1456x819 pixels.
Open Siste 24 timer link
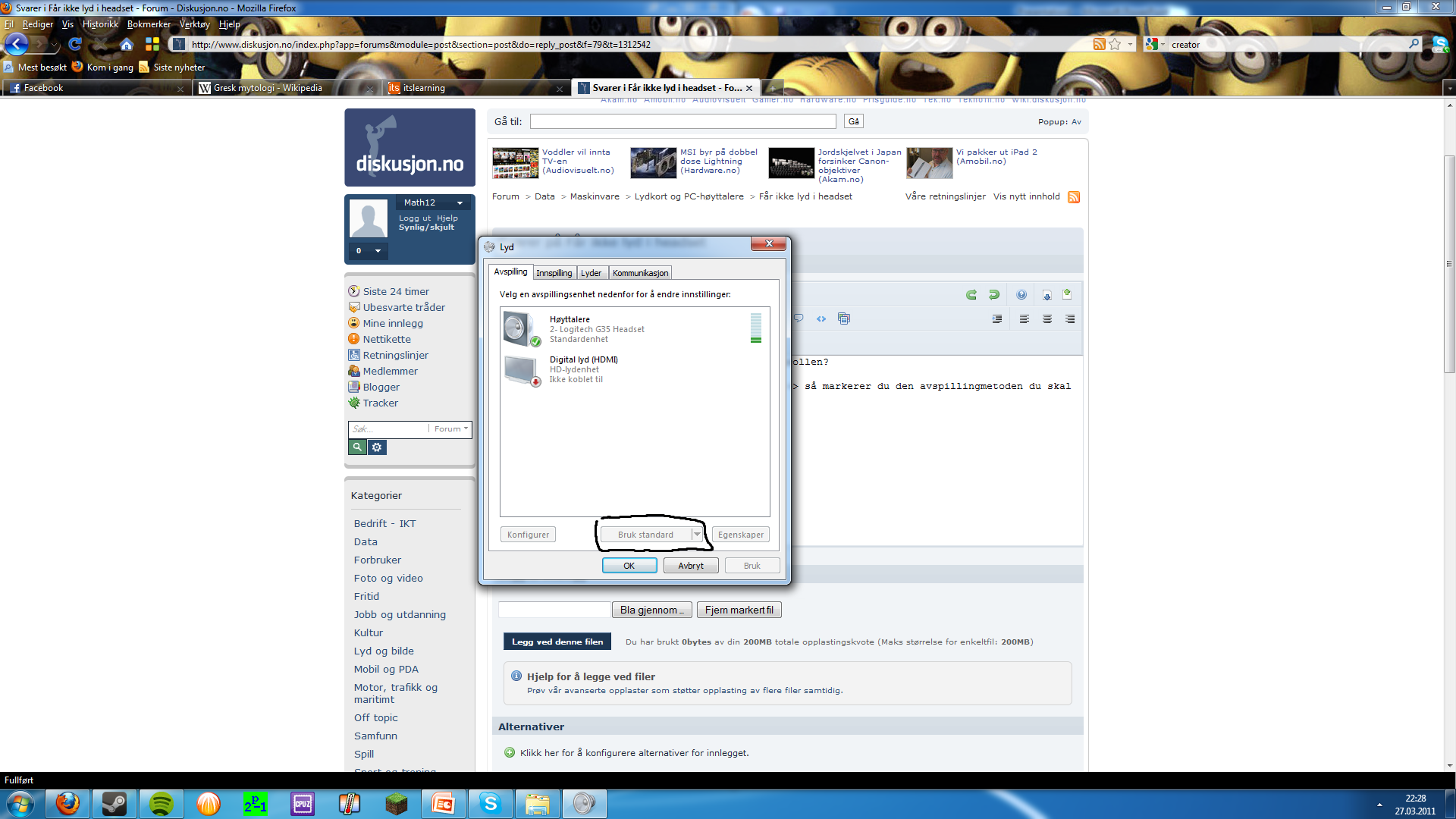396,291
